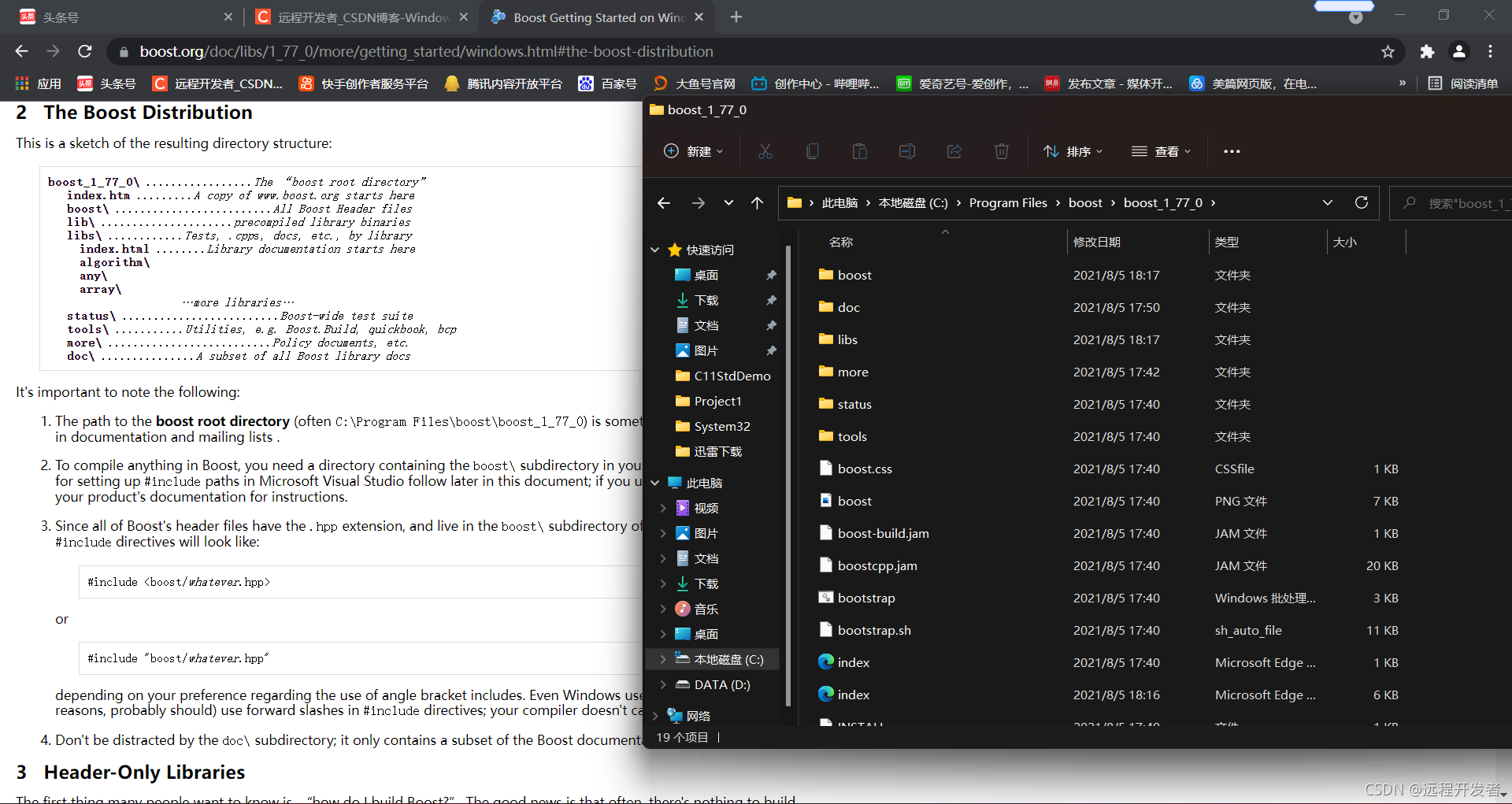Image resolution: width=1512 pixels, height=804 pixels.
Task: Open the 新建 dropdown in Explorer
Action: coord(693,151)
